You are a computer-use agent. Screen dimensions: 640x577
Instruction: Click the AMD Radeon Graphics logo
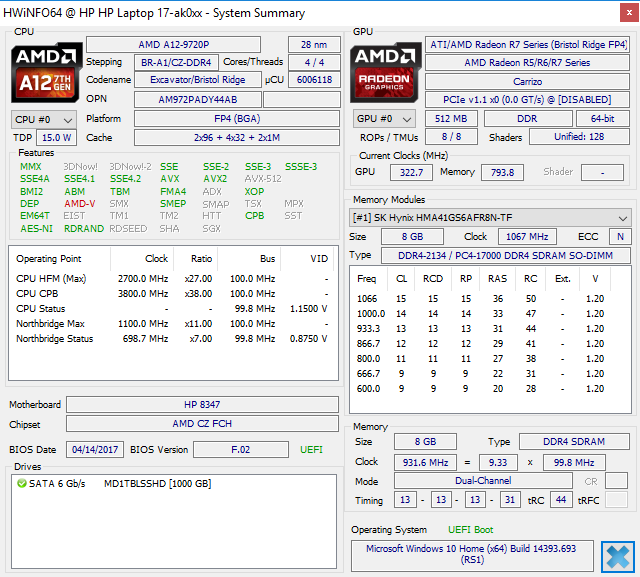point(385,73)
